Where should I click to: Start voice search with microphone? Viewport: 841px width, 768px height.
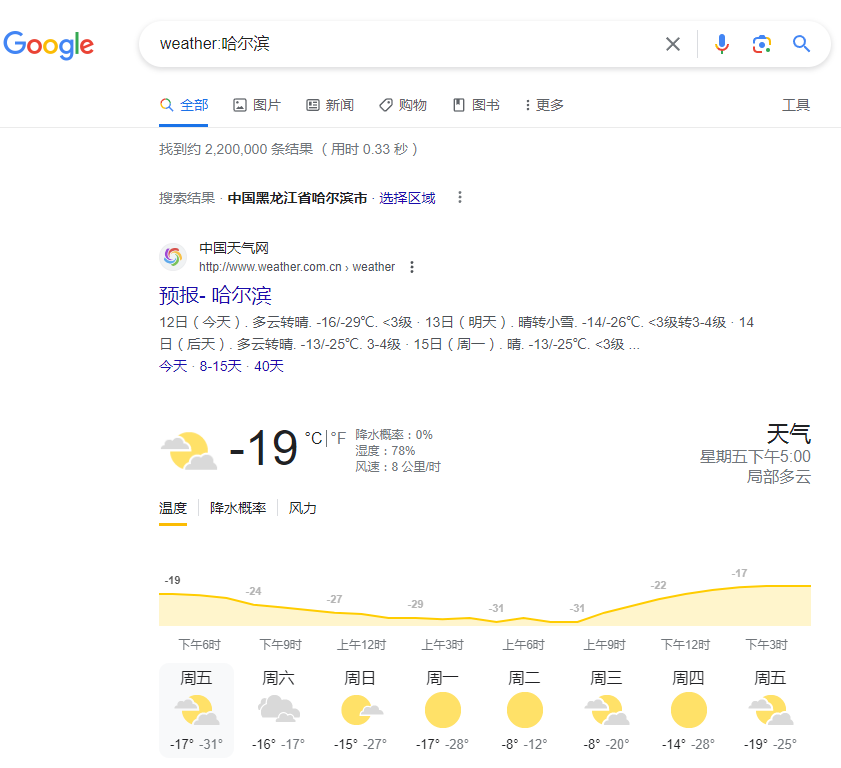click(722, 44)
